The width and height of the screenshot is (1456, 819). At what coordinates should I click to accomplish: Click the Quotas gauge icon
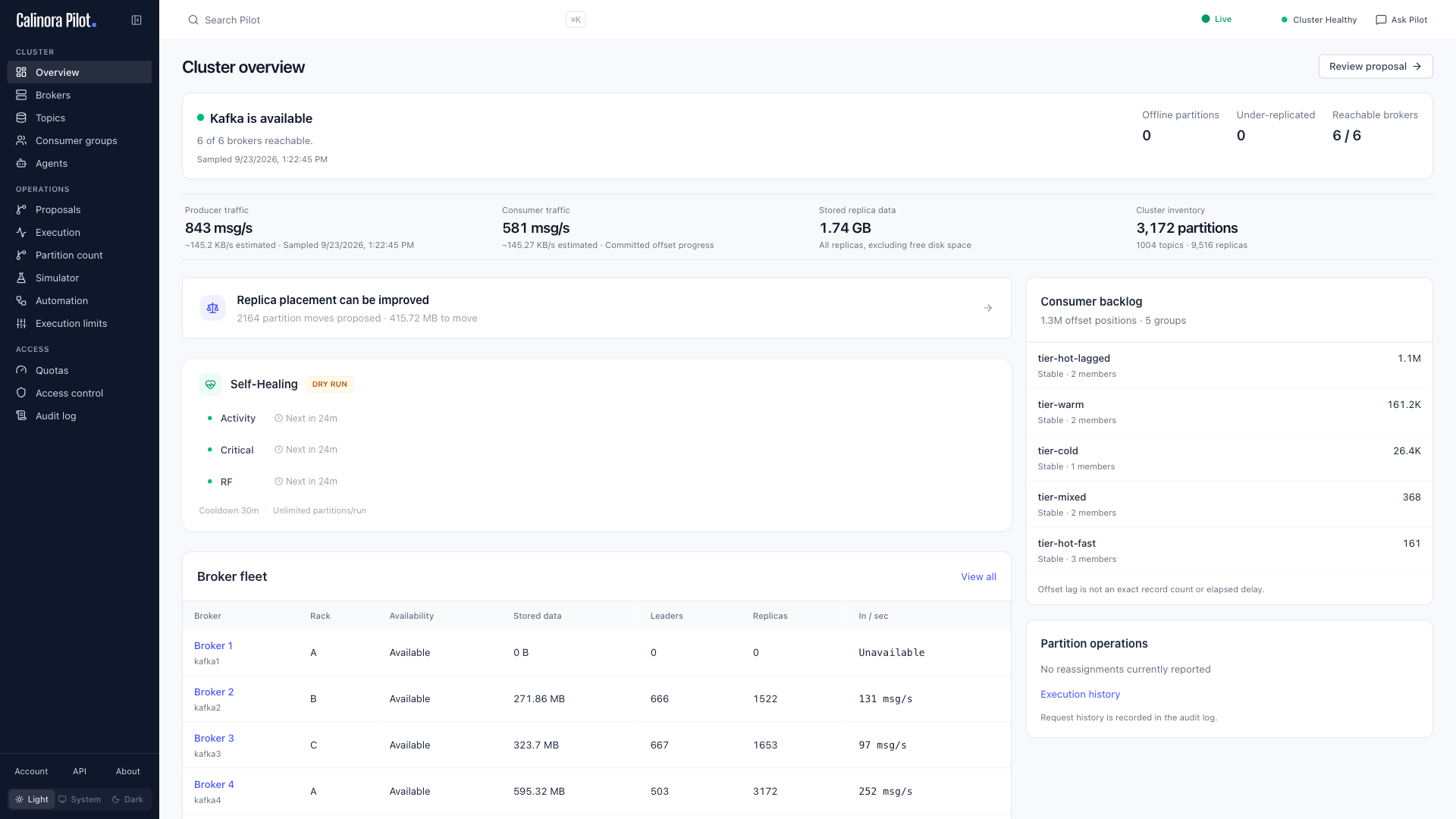21,370
